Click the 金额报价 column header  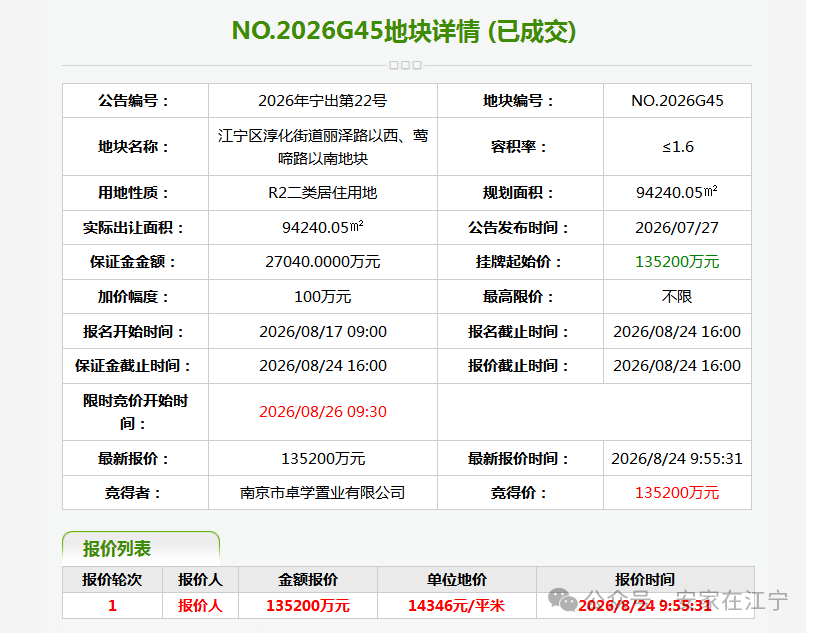pos(308,579)
